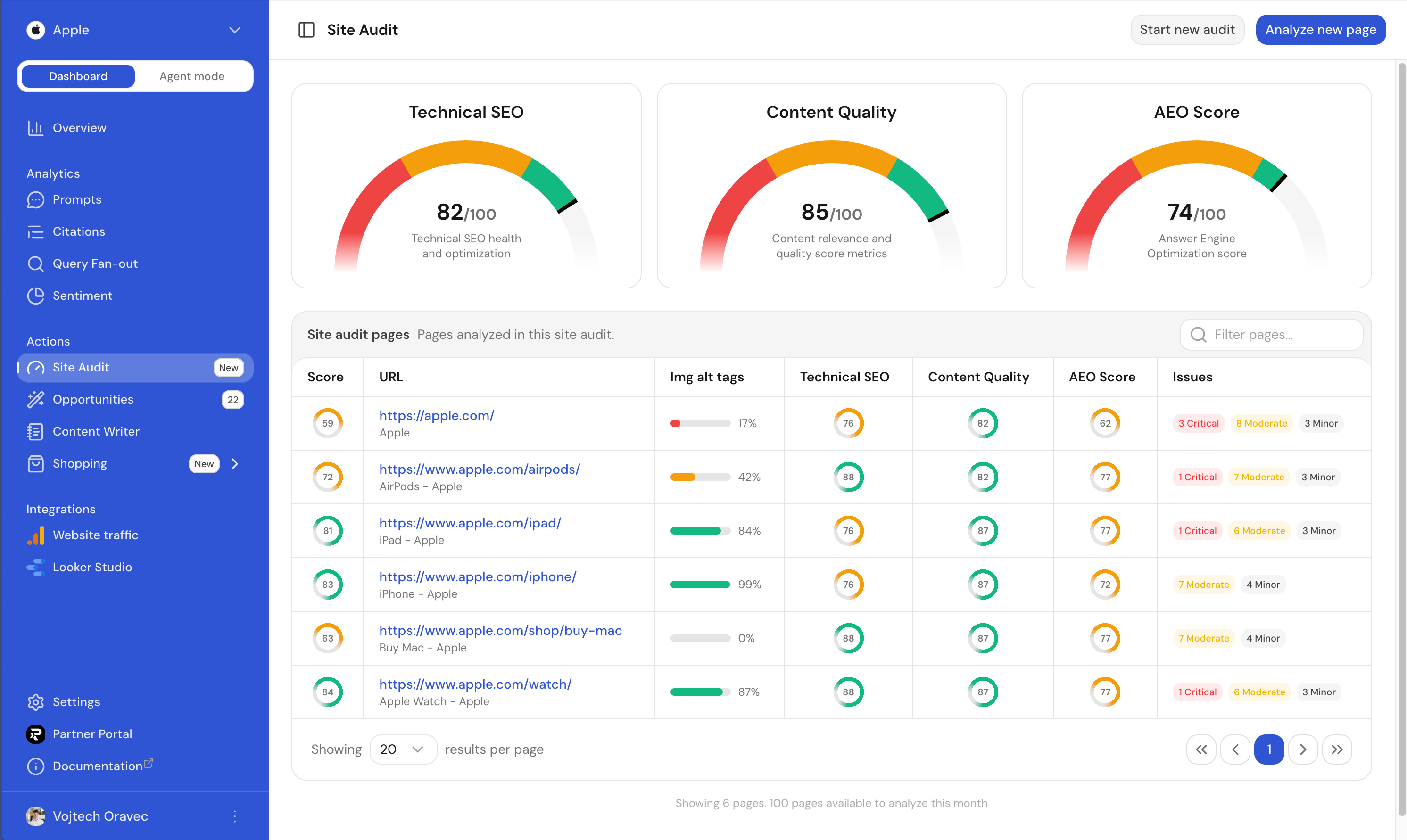1407x840 pixels.
Task: Click Start new audit button
Action: click(1187, 29)
